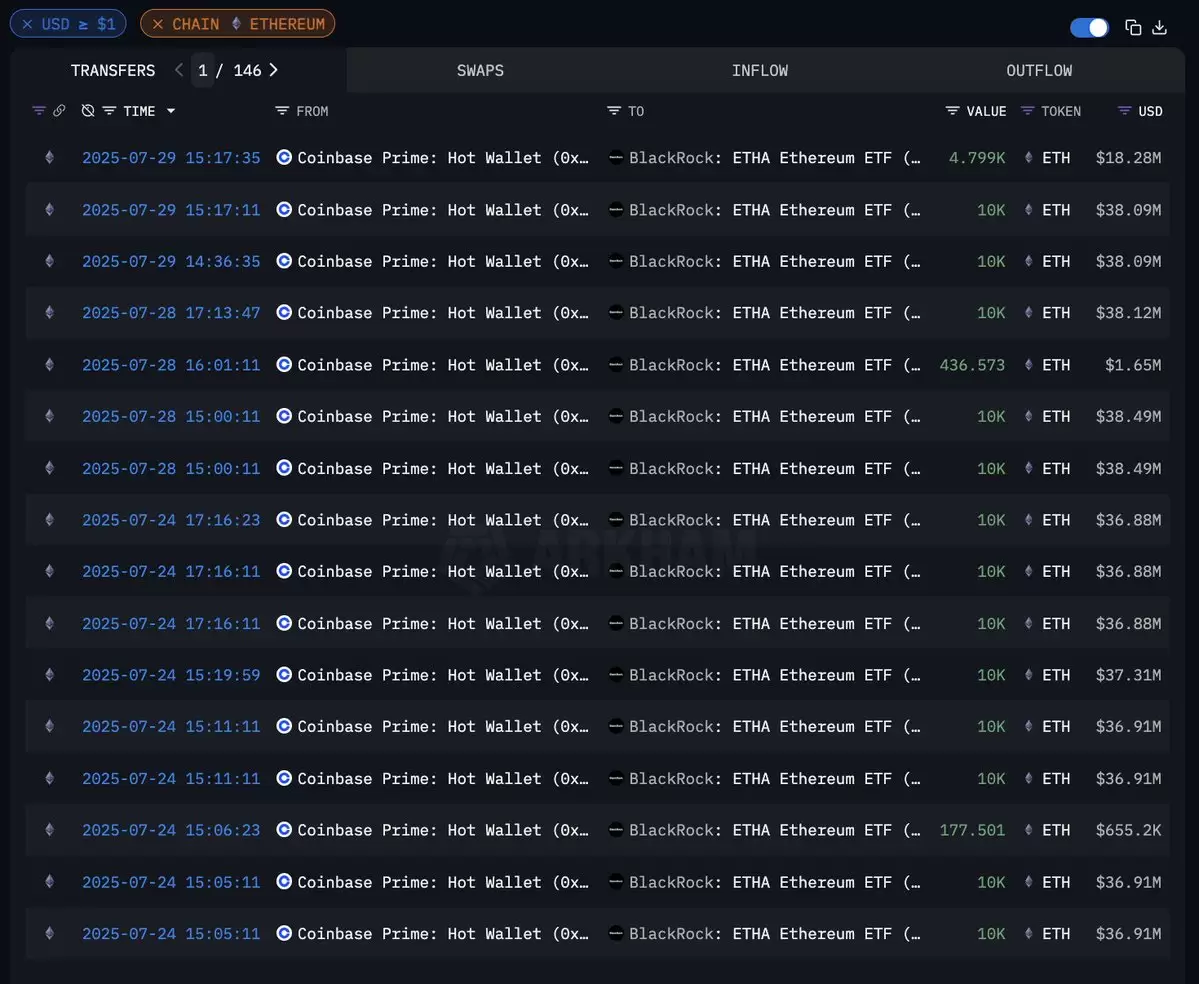Viewport: 1199px width, 984px height.
Task: Click 10K value in 15:19:59 row
Action: (991, 675)
